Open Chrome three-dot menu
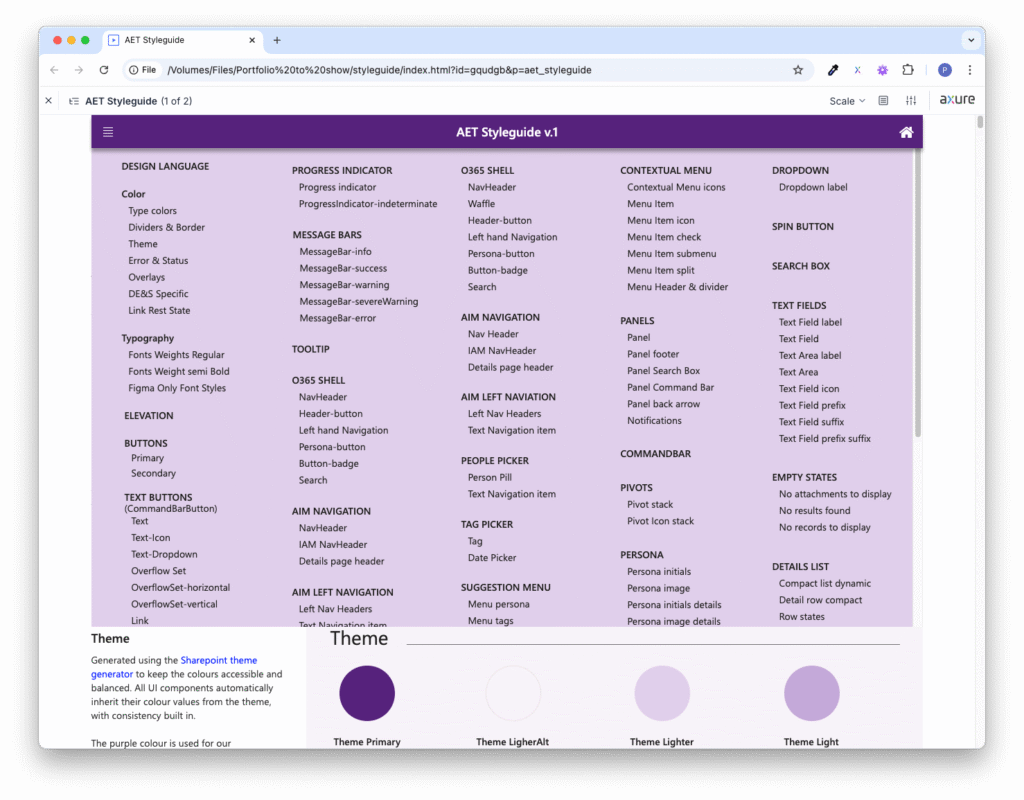 [x=970, y=70]
